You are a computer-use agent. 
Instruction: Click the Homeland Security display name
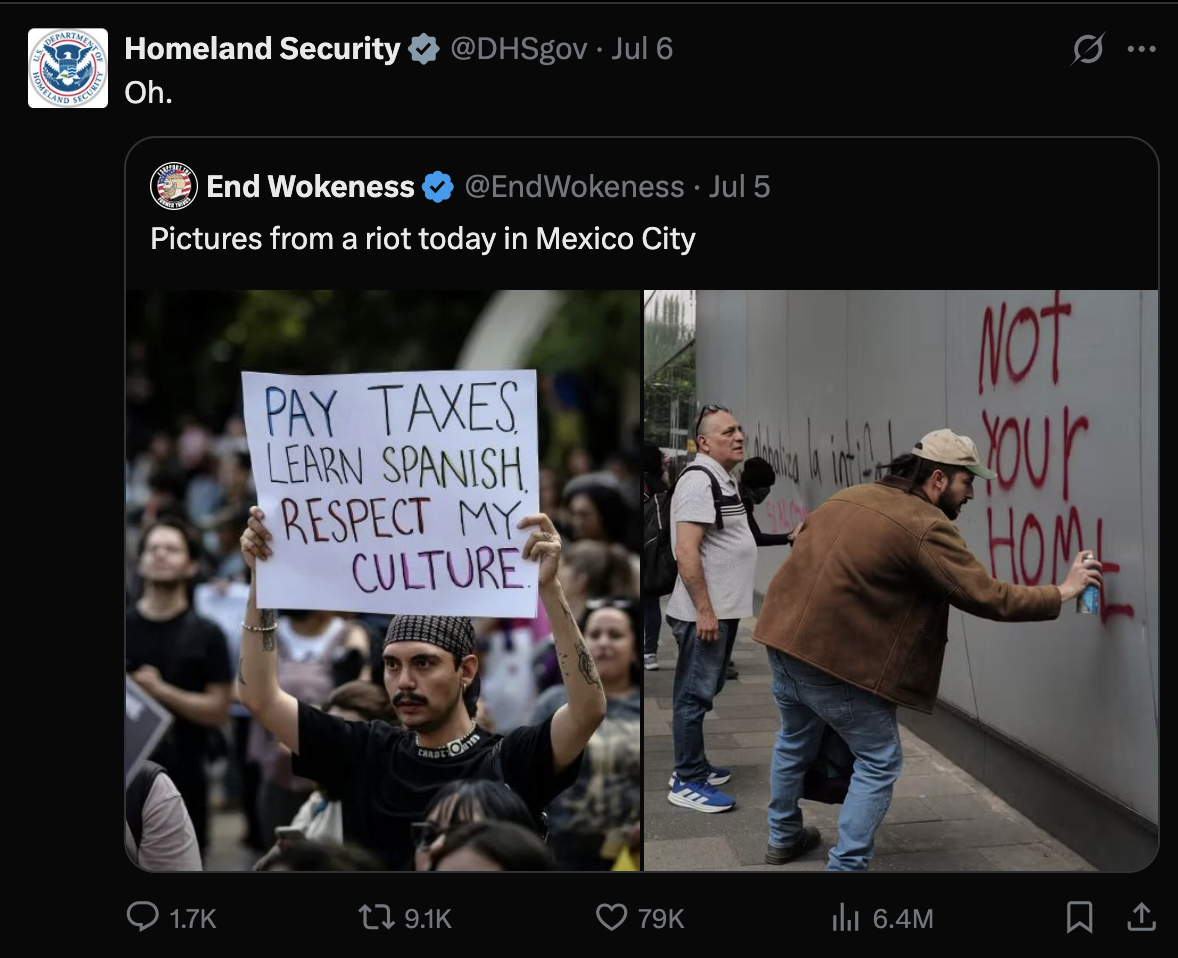tap(262, 49)
